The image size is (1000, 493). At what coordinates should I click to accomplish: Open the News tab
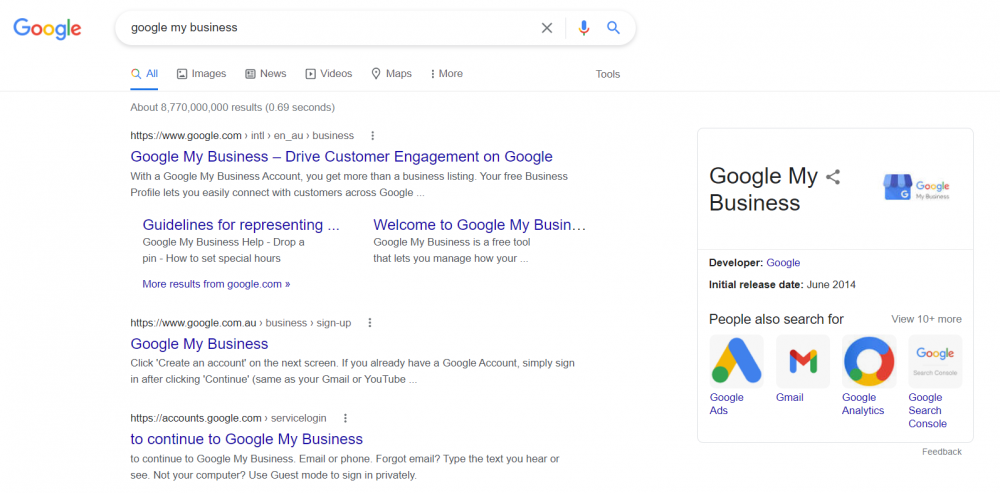[266, 74]
